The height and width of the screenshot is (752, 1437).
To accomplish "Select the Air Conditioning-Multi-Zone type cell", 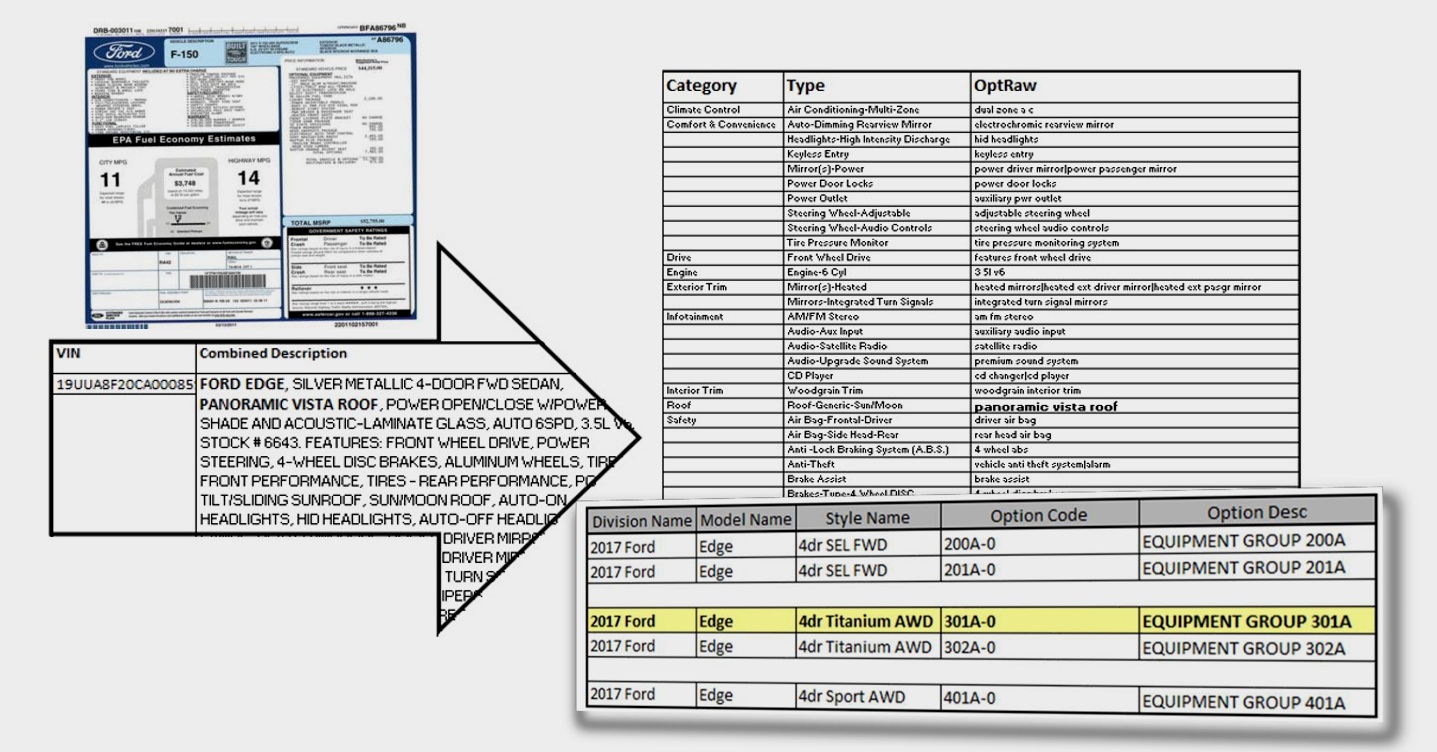I will tap(875, 109).
